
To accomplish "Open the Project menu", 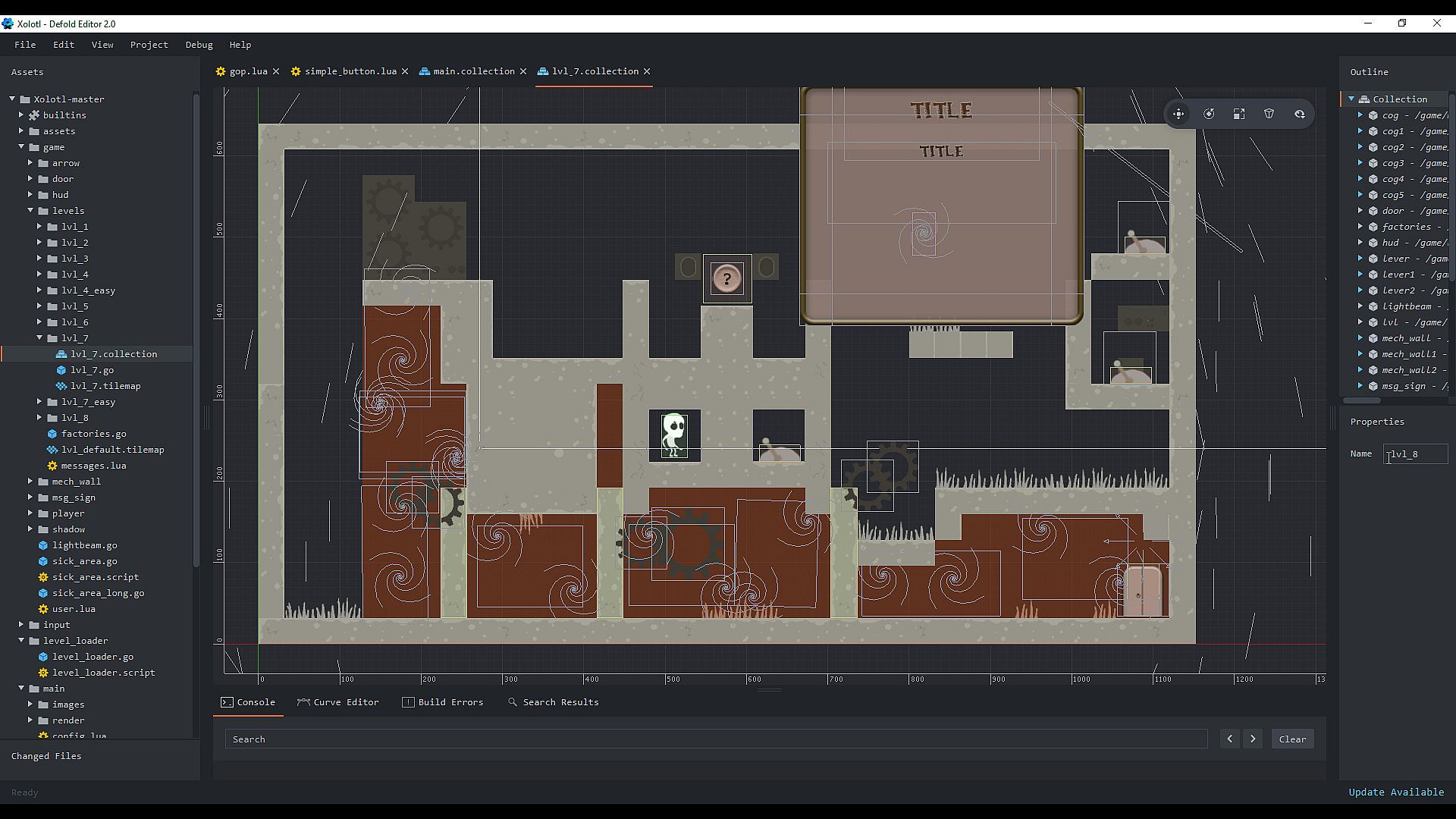I will click(149, 45).
